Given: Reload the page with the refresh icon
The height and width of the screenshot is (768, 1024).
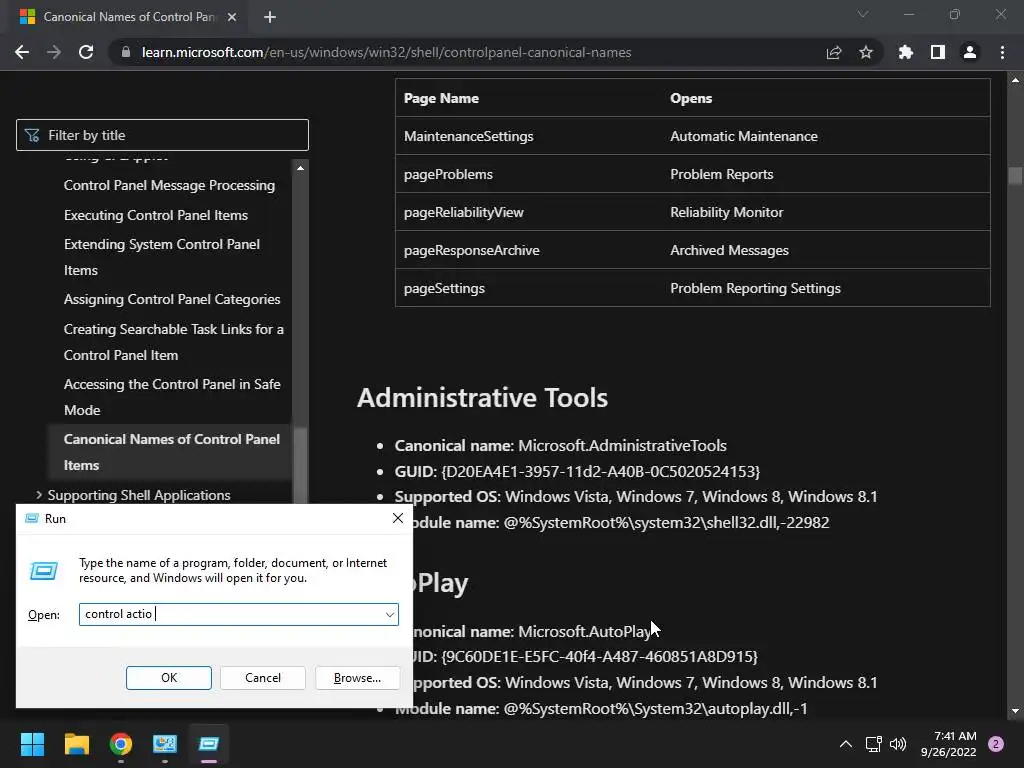Looking at the screenshot, I should [x=86, y=52].
